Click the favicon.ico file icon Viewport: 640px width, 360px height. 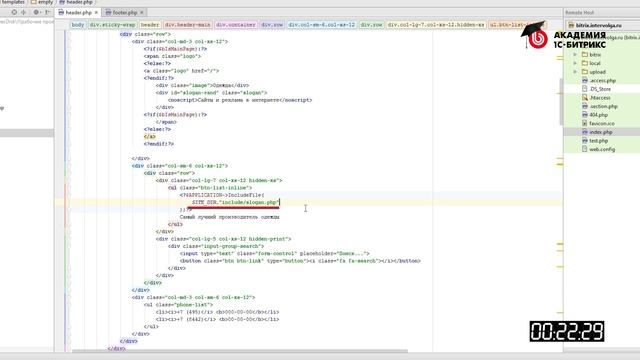585,123
